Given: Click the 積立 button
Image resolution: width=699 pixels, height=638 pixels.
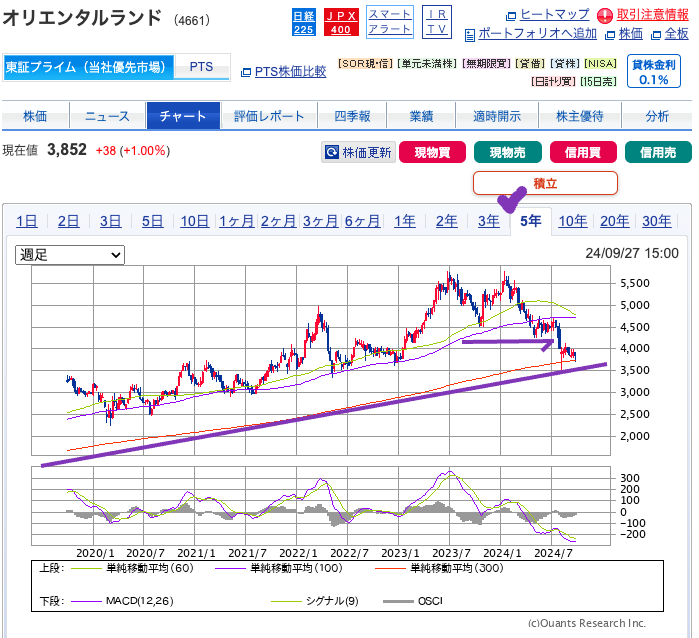Looking at the screenshot, I should pyautogui.click(x=545, y=183).
